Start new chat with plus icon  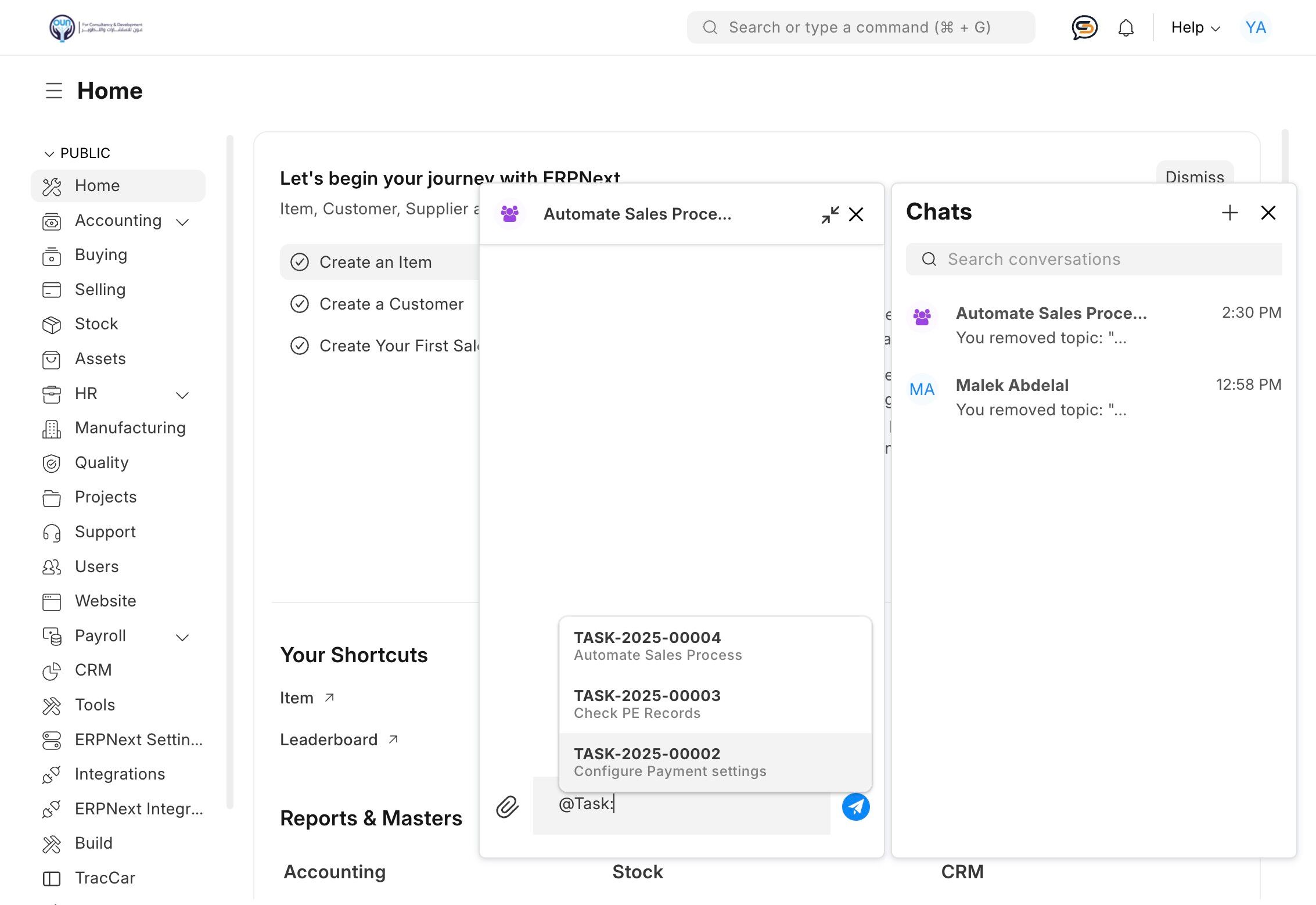point(1229,213)
